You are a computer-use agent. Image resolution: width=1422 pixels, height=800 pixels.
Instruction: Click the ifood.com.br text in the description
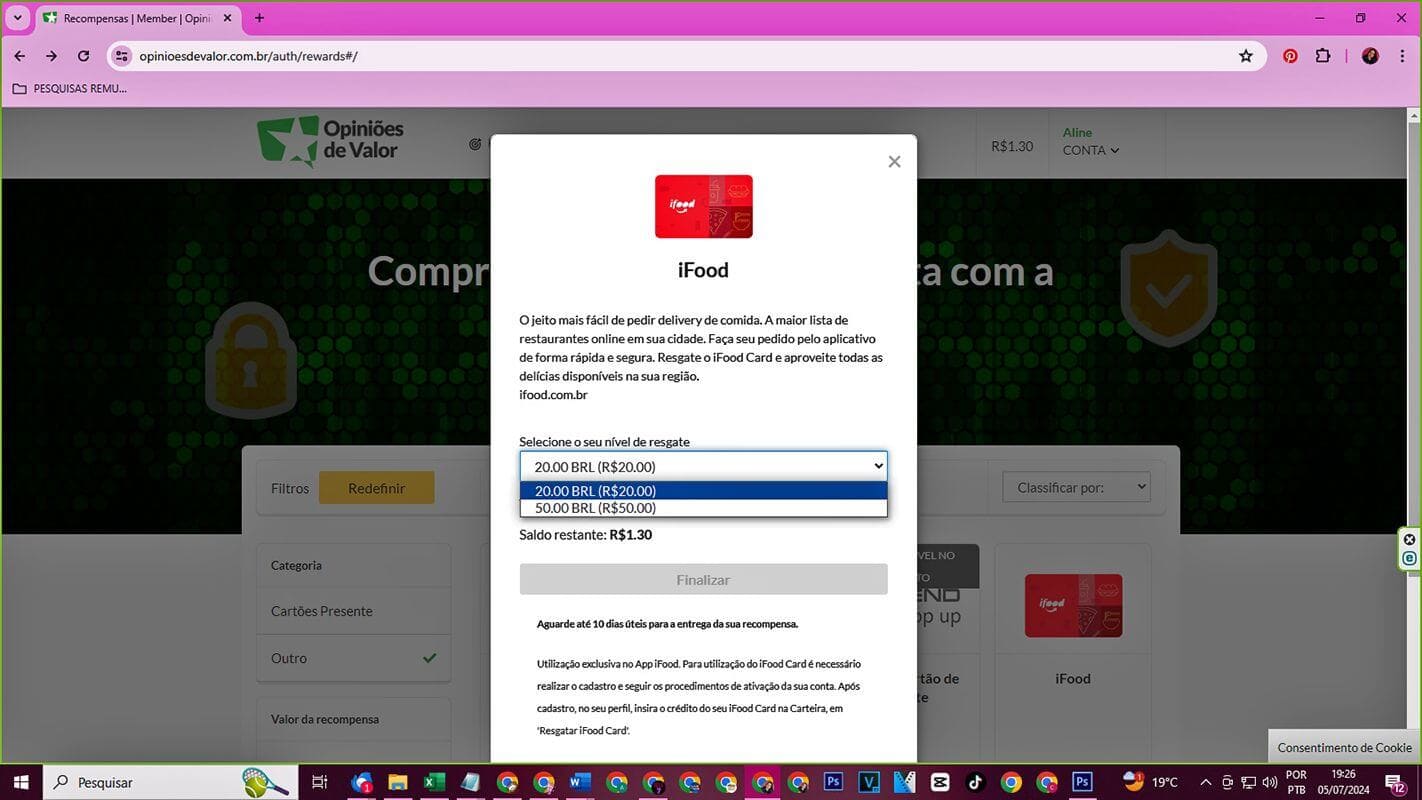[553, 395]
